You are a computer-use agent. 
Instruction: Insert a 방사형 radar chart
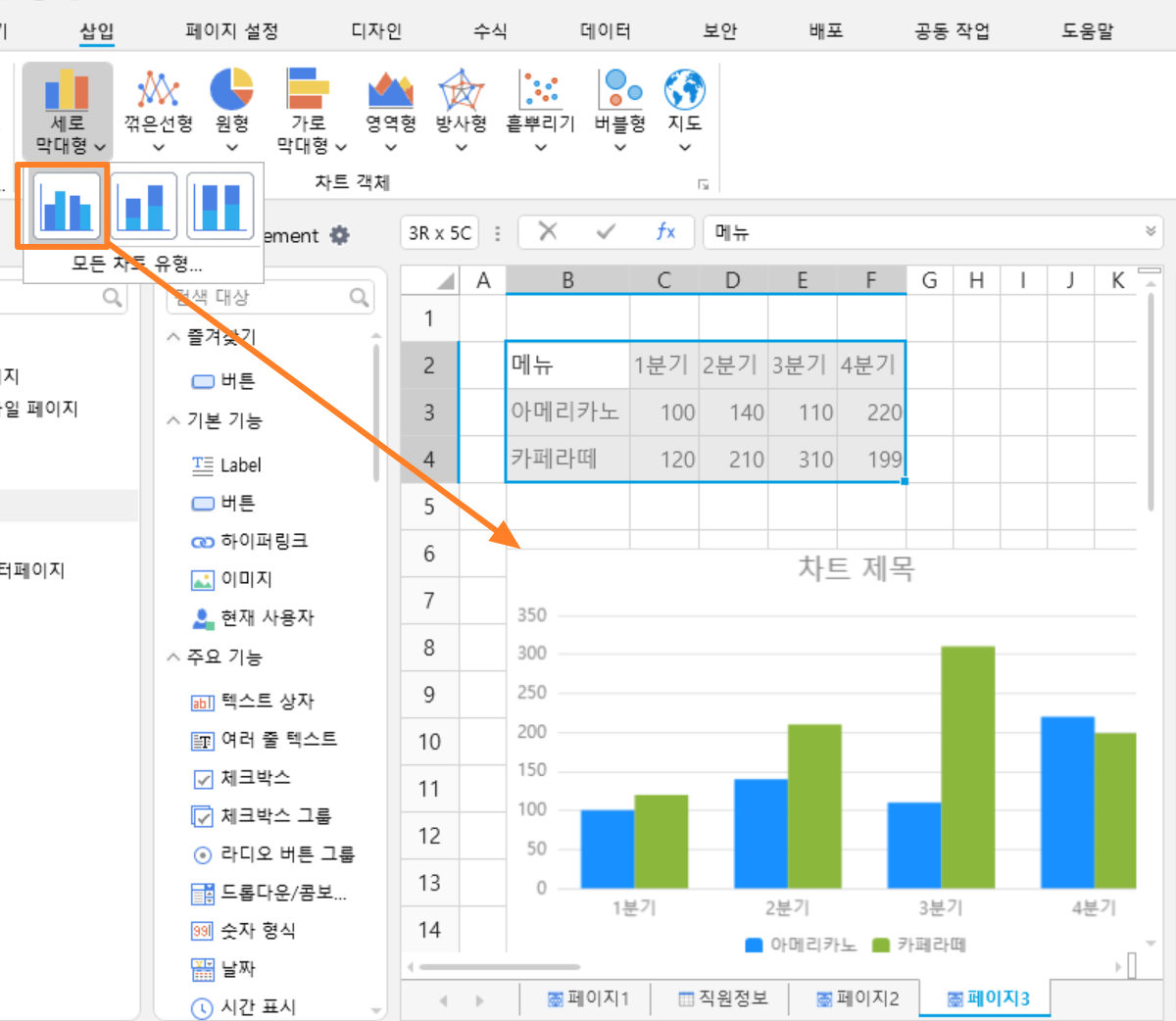click(462, 110)
